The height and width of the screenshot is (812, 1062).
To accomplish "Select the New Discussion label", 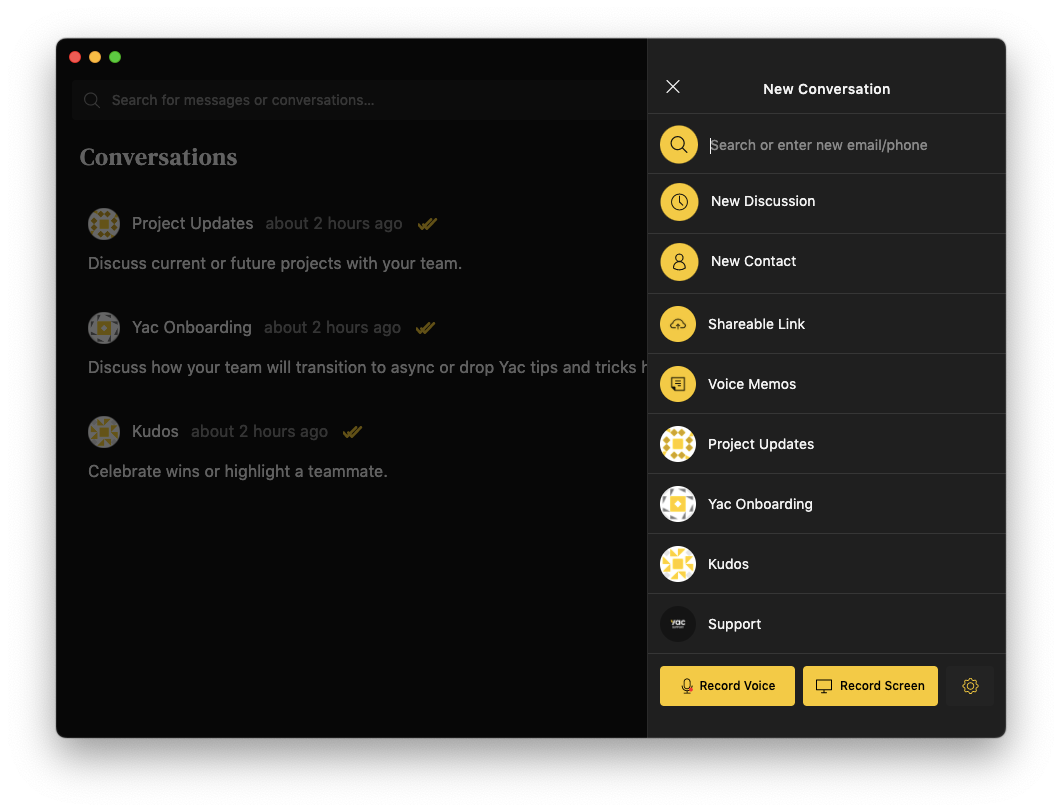I will click(763, 201).
